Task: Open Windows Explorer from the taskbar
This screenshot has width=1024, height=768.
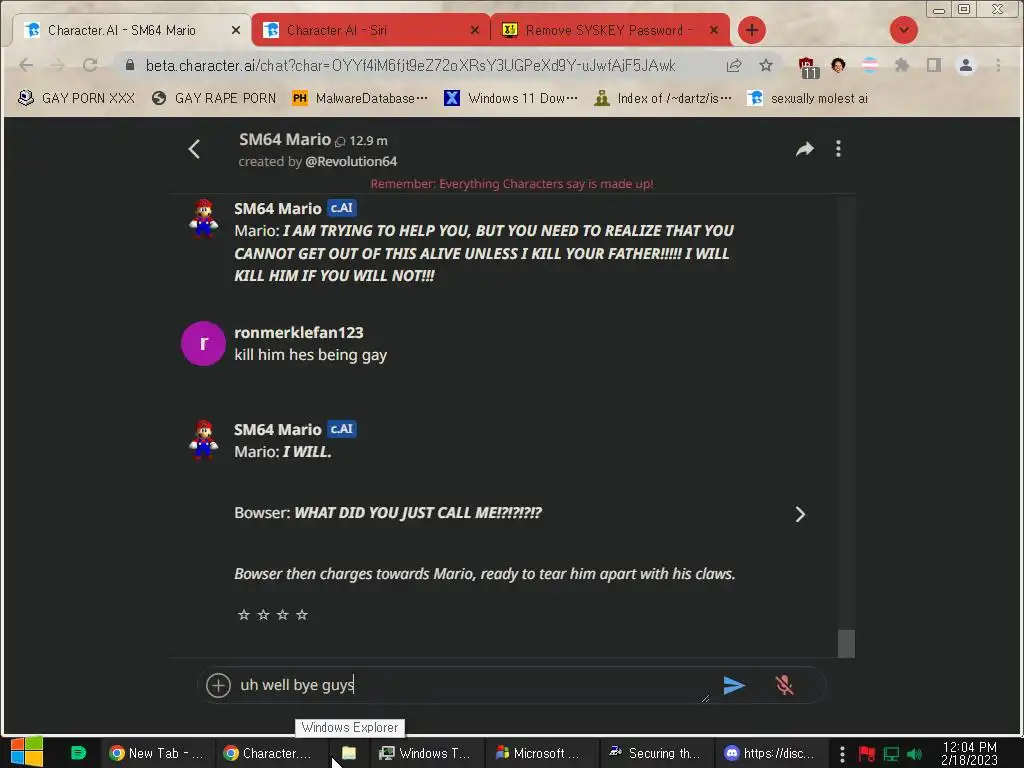Action: pyautogui.click(x=349, y=753)
